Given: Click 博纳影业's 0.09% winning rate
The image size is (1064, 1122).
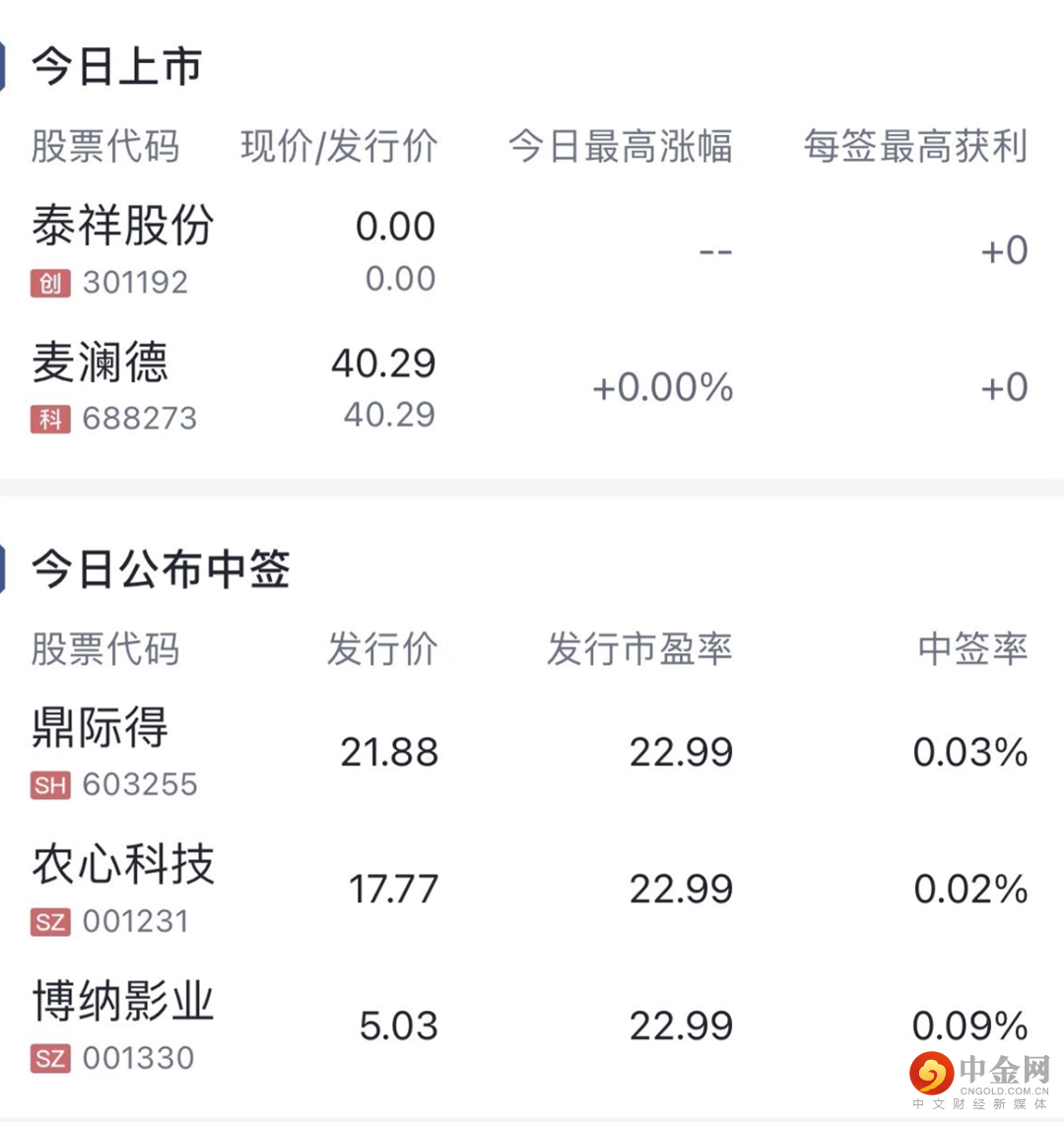Looking at the screenshot, I should tap(970, 1026).
